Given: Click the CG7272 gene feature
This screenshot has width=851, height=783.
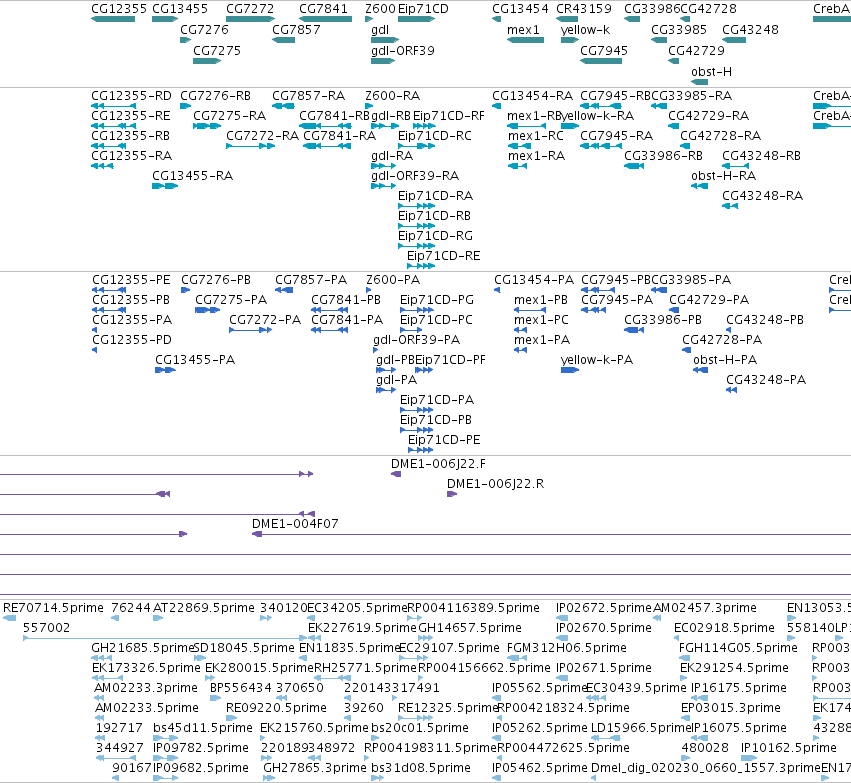Looking at the screenshot, I should click(x=251, y=19).
